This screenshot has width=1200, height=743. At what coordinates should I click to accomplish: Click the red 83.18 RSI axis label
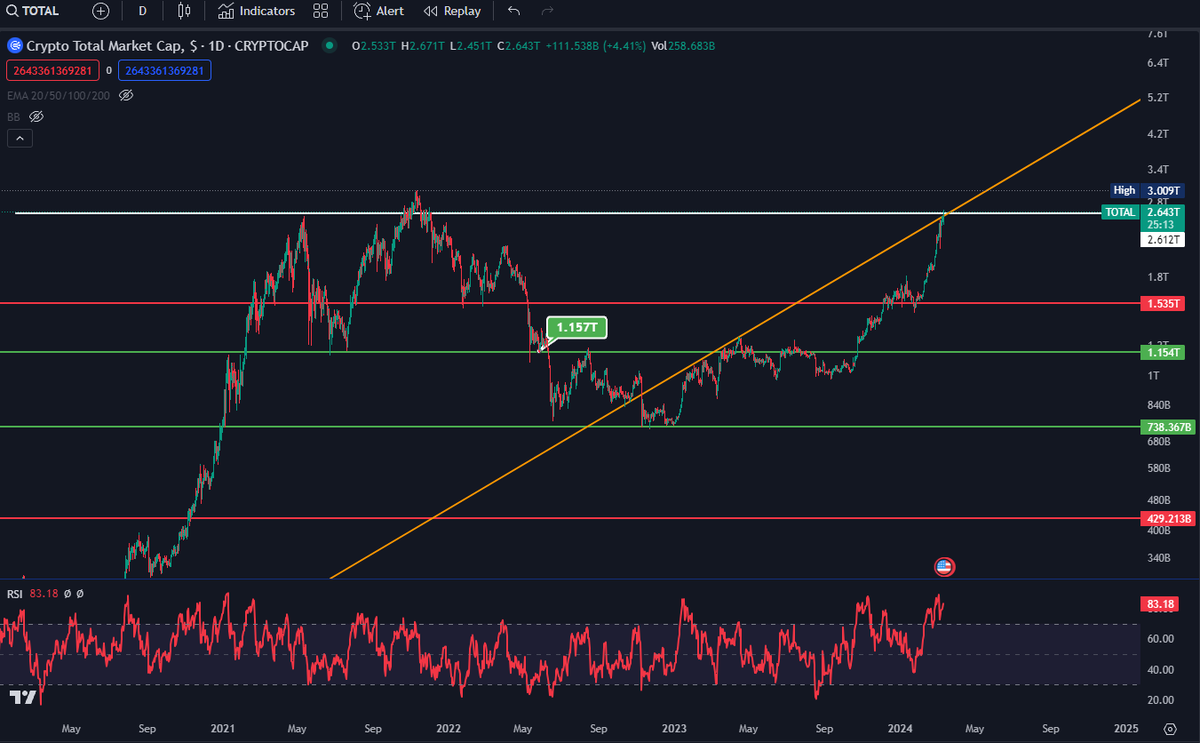tap(1159, 604)
